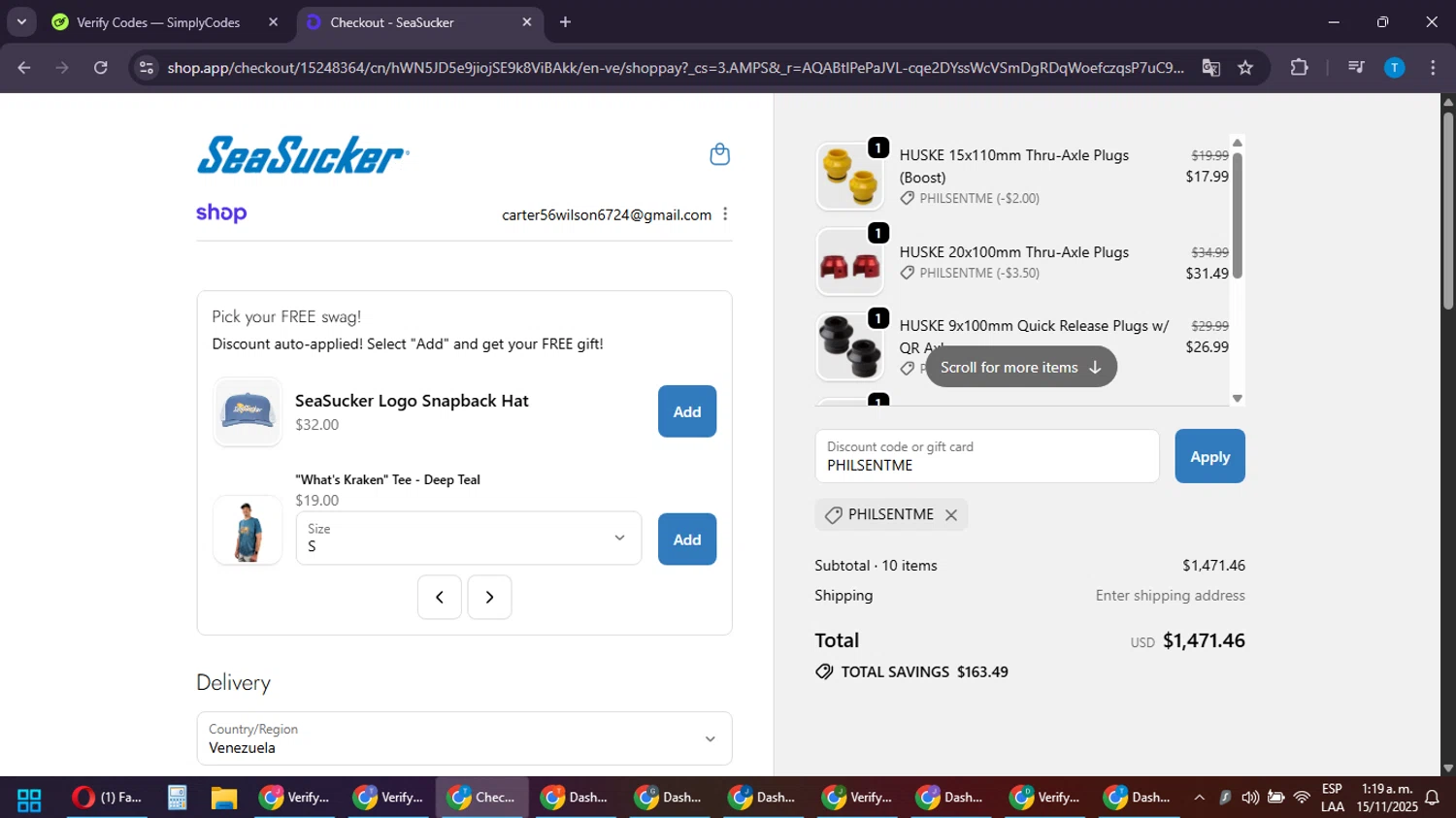Open the Windows Start menu
The image size is (1456, 818).
29,799
